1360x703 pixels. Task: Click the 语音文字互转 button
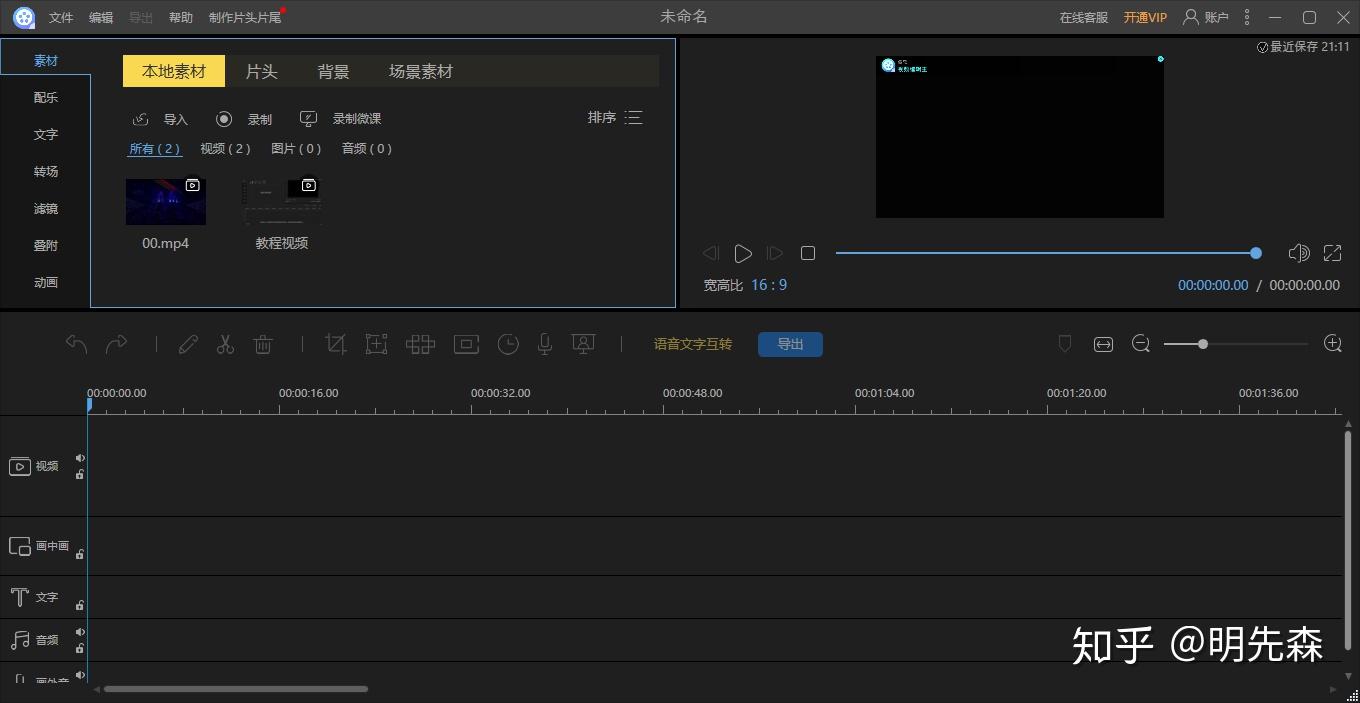(692, 343)
